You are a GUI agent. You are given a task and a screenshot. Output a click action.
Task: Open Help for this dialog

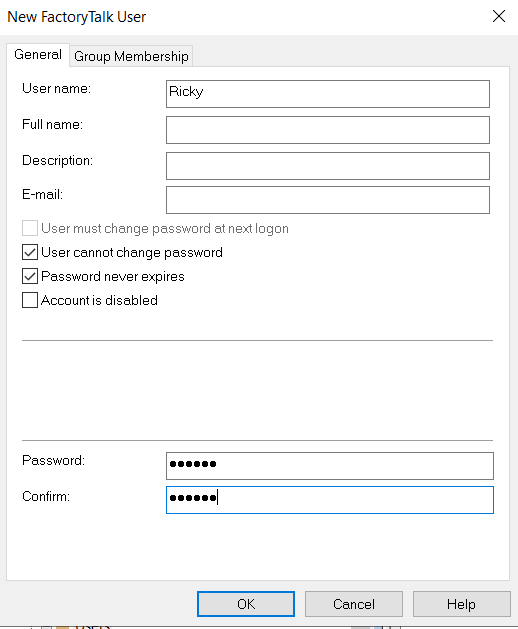(x=461, y=604)
